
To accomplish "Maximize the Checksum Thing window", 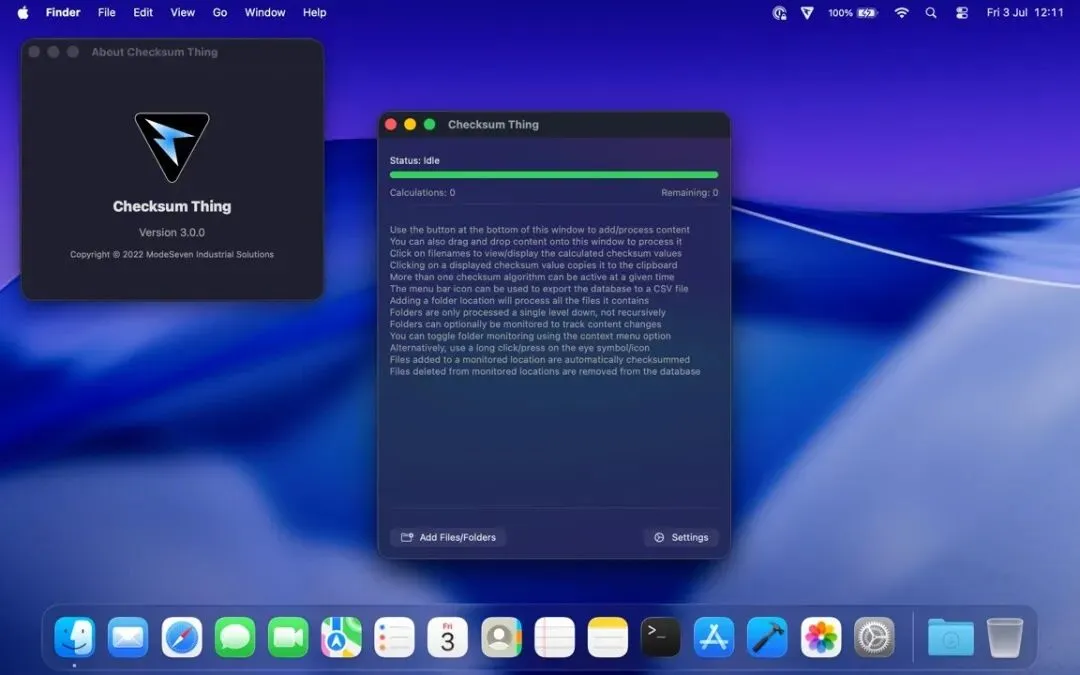I will (x=430, y=124).
